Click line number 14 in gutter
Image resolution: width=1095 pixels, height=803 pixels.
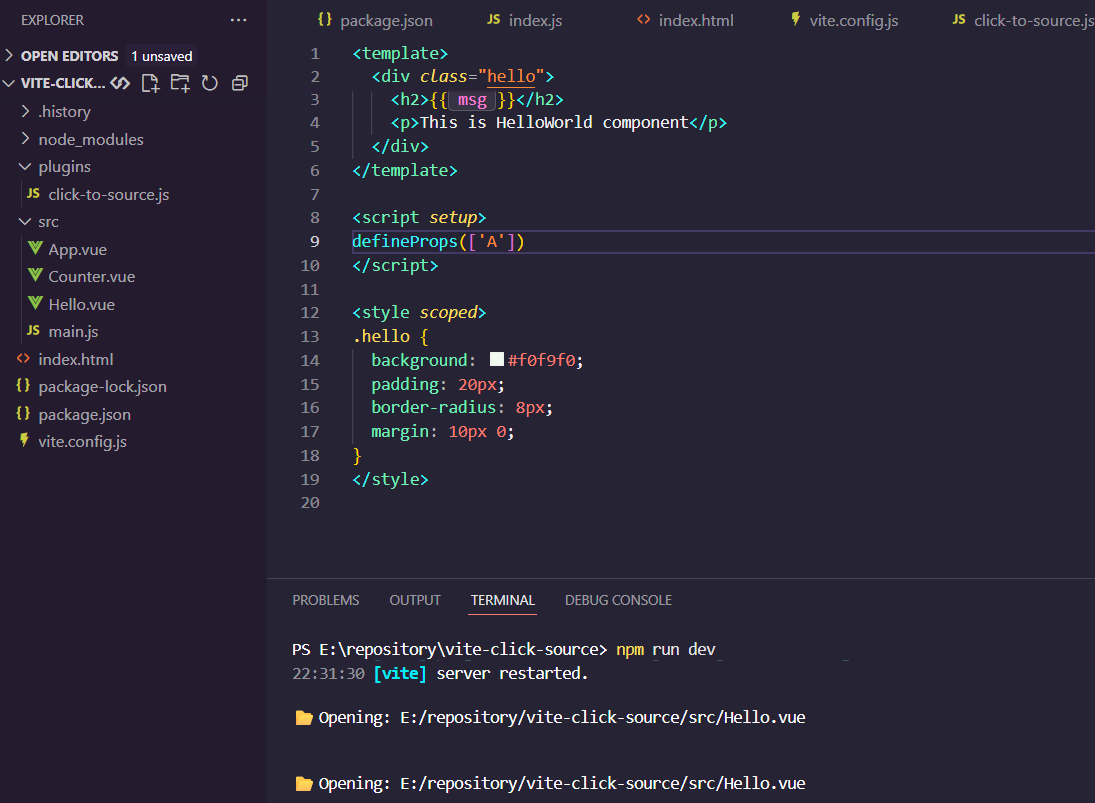tap(309, 360)
